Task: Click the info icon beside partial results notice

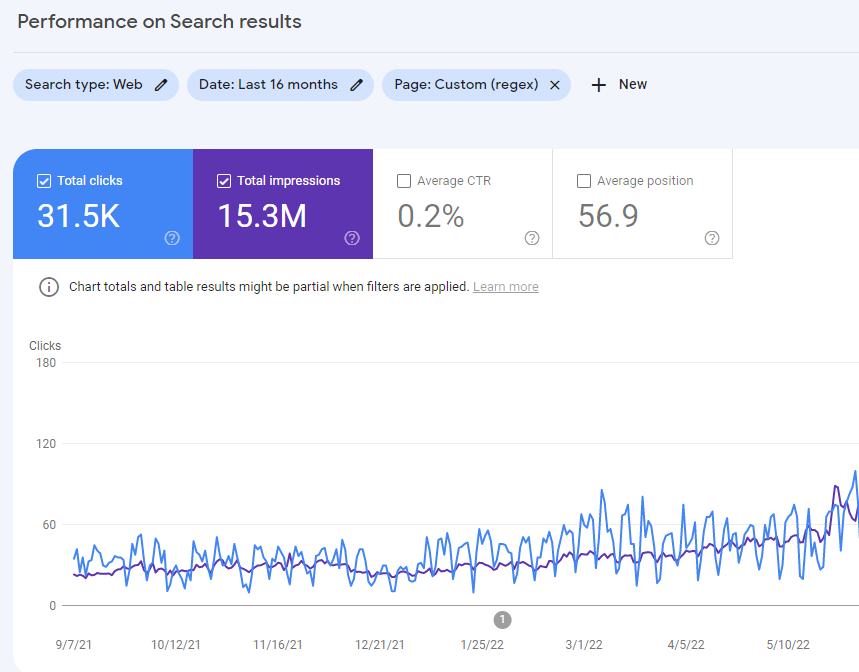Action: click(48, 287)
